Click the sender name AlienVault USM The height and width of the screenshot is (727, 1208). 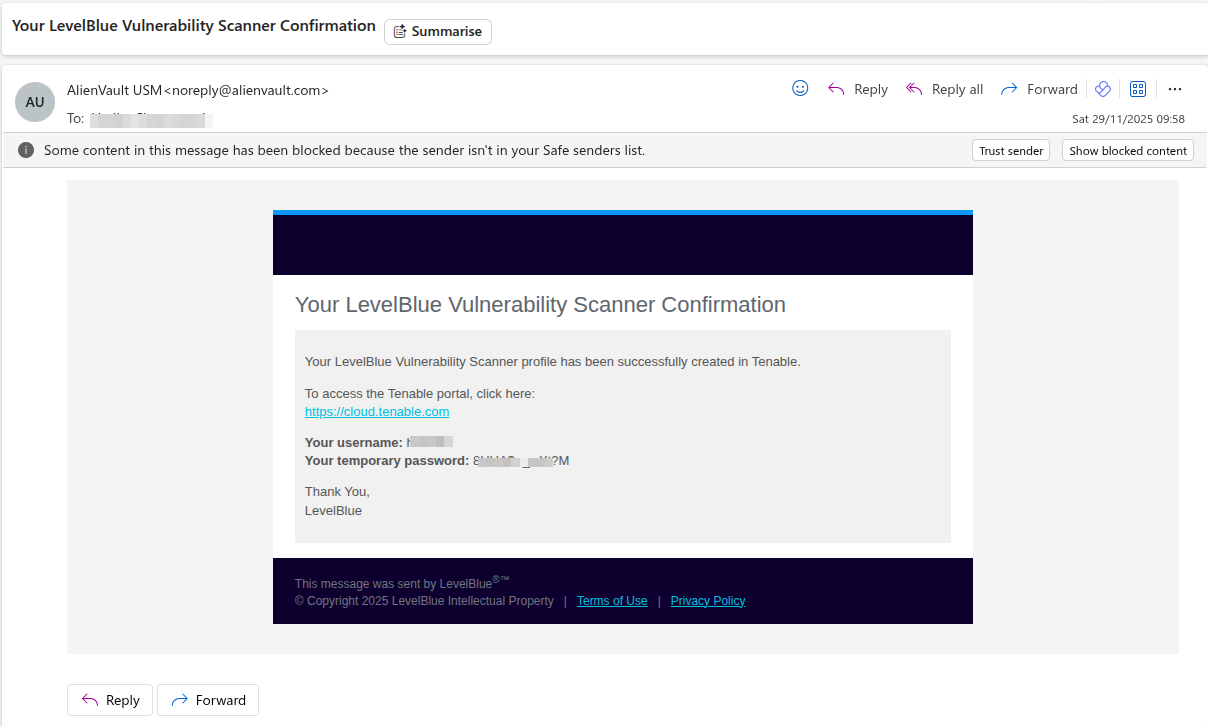114,90
